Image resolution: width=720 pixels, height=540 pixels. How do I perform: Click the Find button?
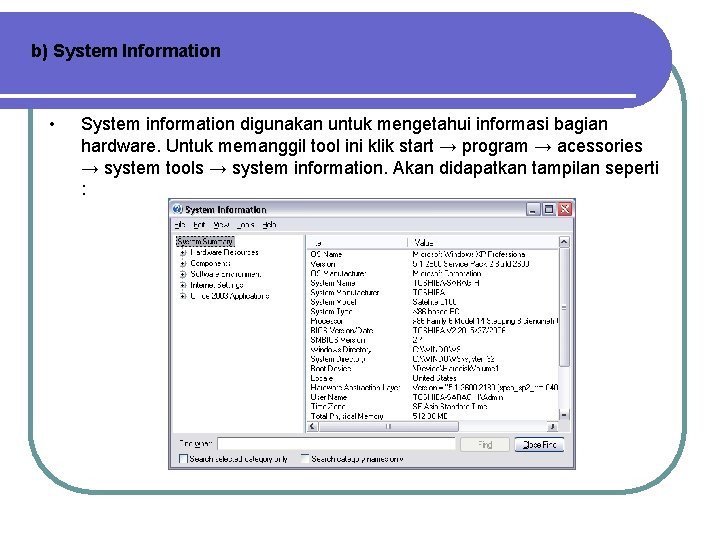point(485,444)
